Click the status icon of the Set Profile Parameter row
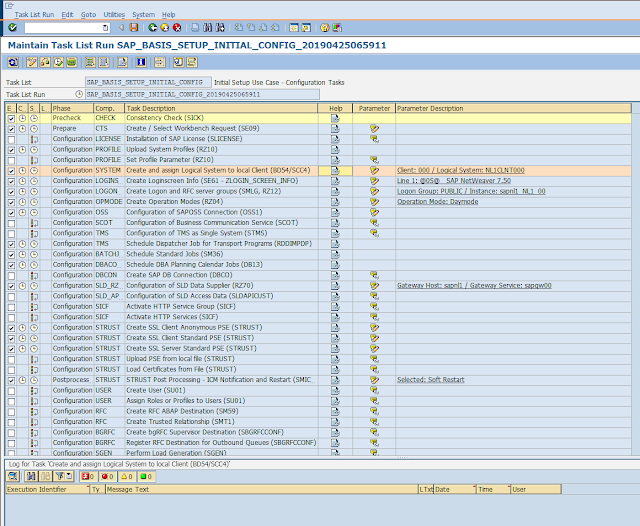Screen dimensions: 640x526 pyautogui.click(x=34, y=160)
